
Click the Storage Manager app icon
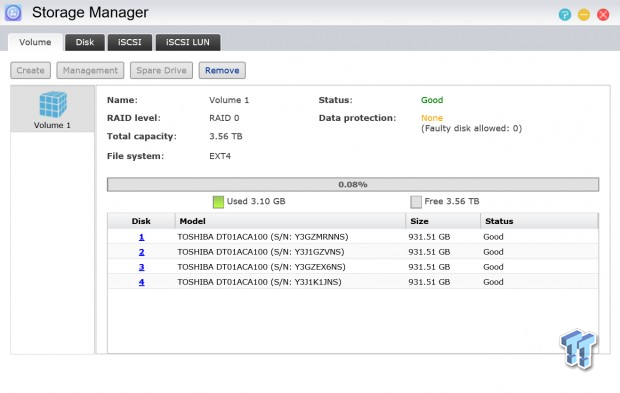tap(13, 12)
